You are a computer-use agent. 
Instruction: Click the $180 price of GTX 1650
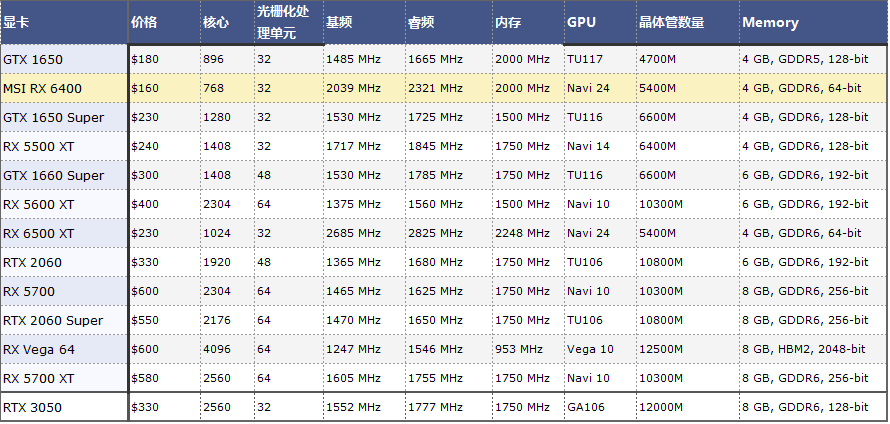tap(165, 60)
